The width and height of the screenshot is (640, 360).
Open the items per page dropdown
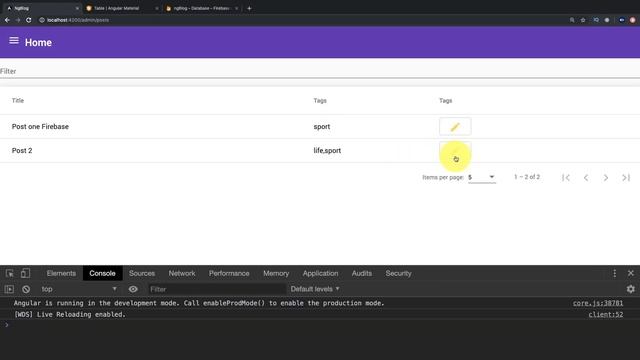pos(482,177)
